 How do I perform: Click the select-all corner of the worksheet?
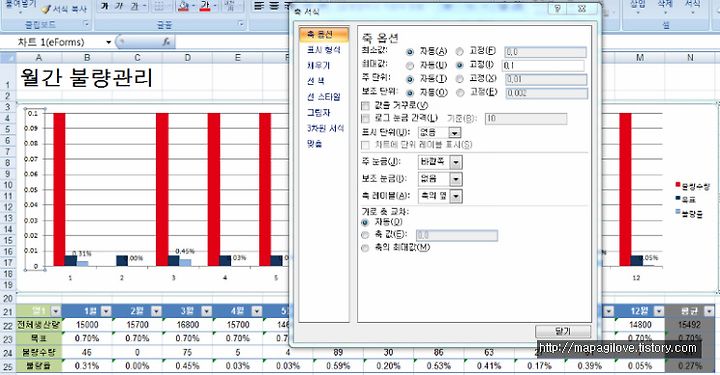click(8, 58)
